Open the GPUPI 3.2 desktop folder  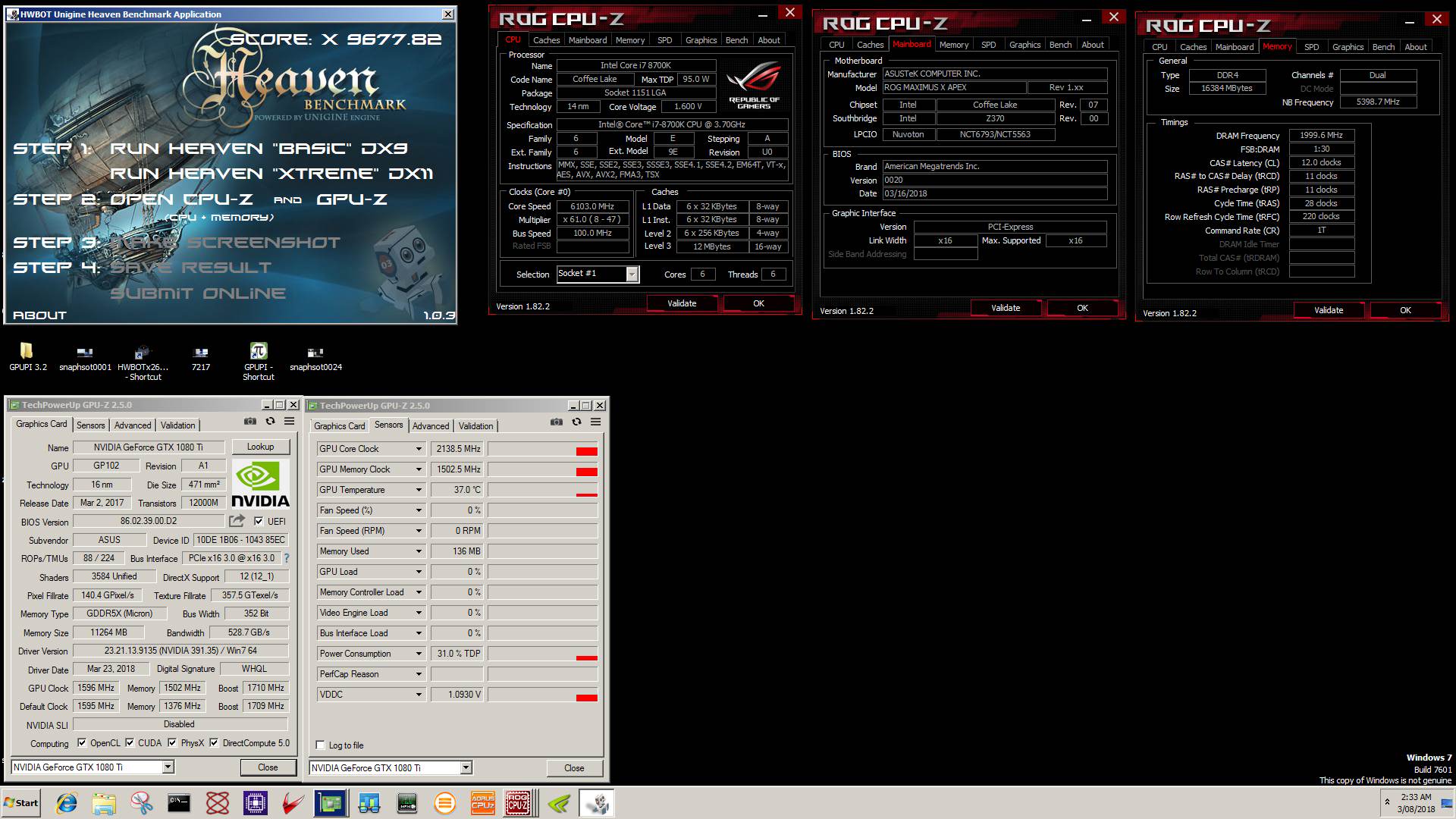tap(27, 356)
